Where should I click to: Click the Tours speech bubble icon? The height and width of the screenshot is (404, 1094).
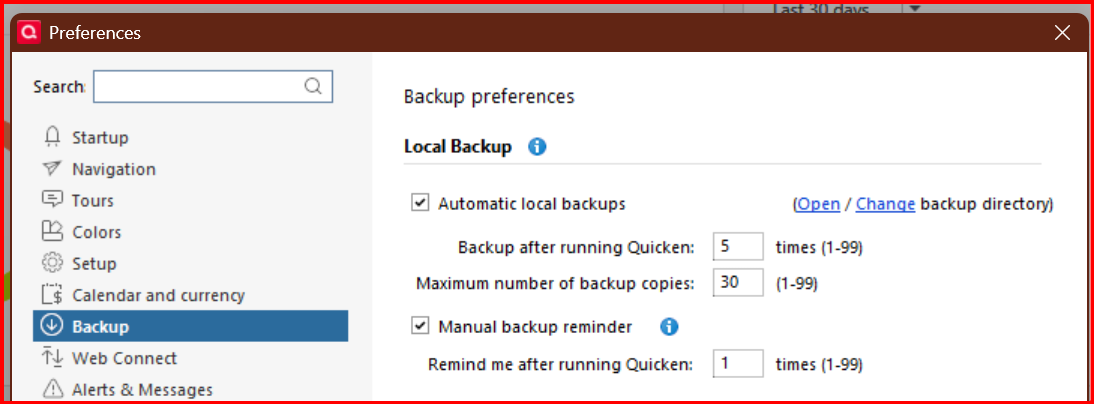(x=53, y=200)
